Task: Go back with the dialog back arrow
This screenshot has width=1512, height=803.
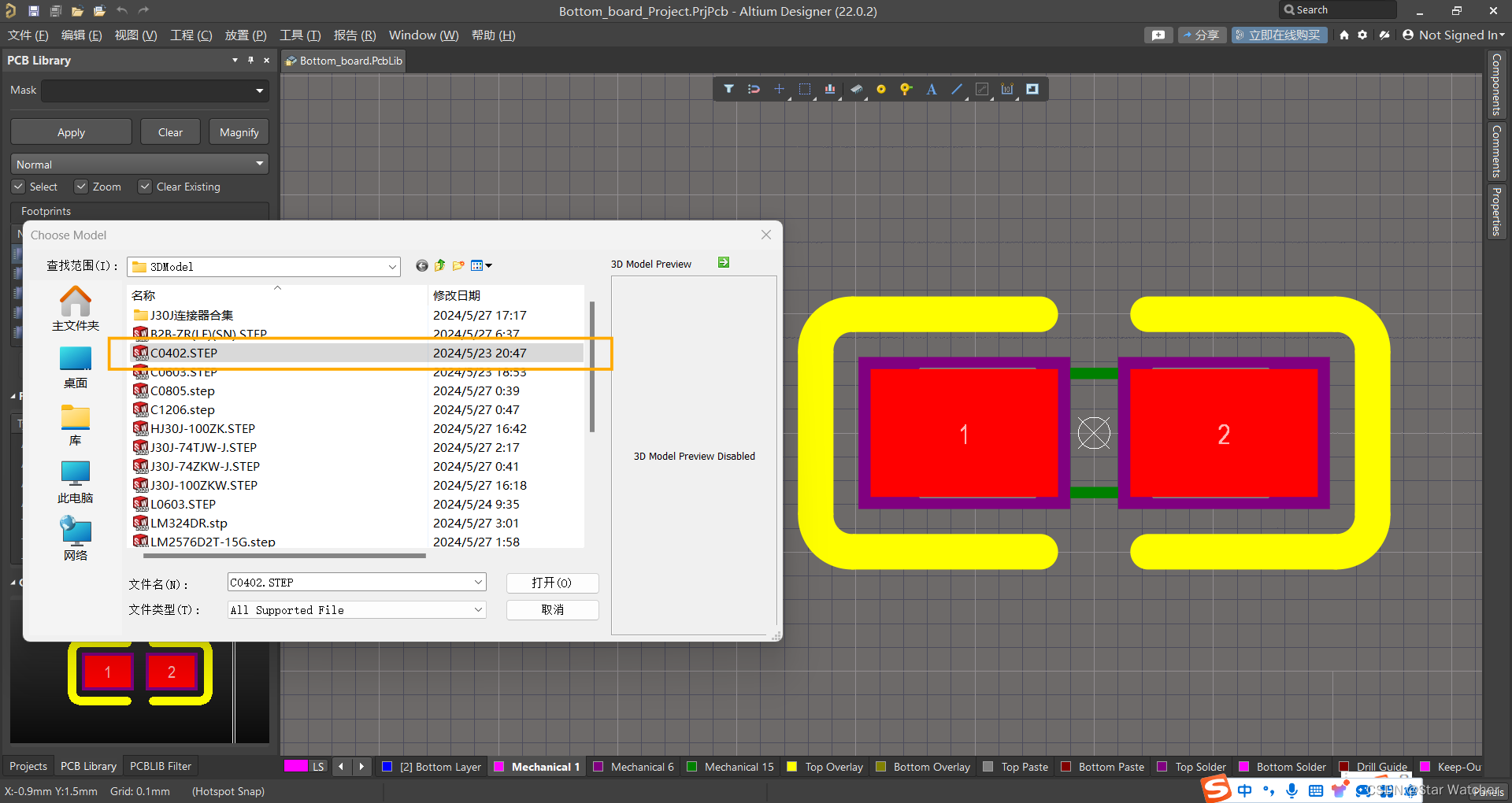Action: (x=422, y=266)
